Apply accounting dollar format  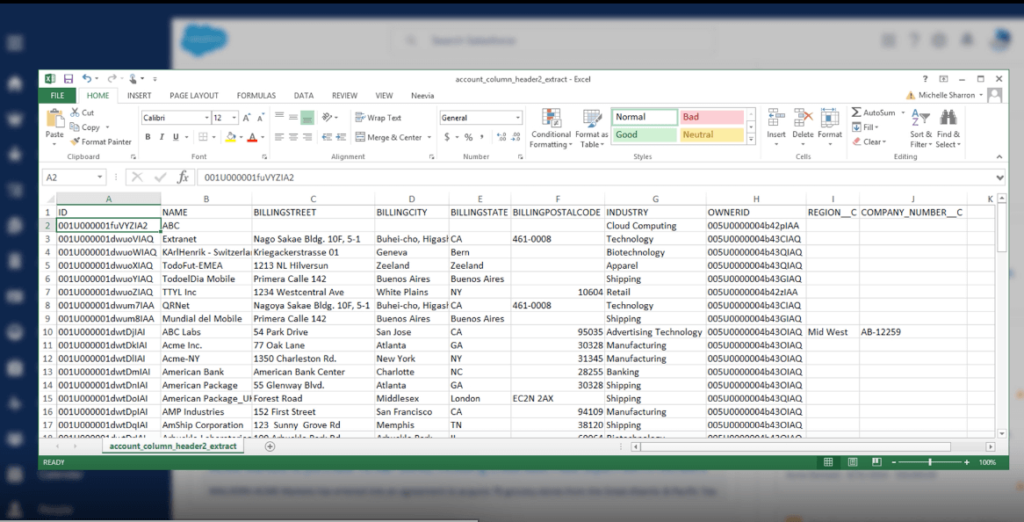[x=447, y=137]
